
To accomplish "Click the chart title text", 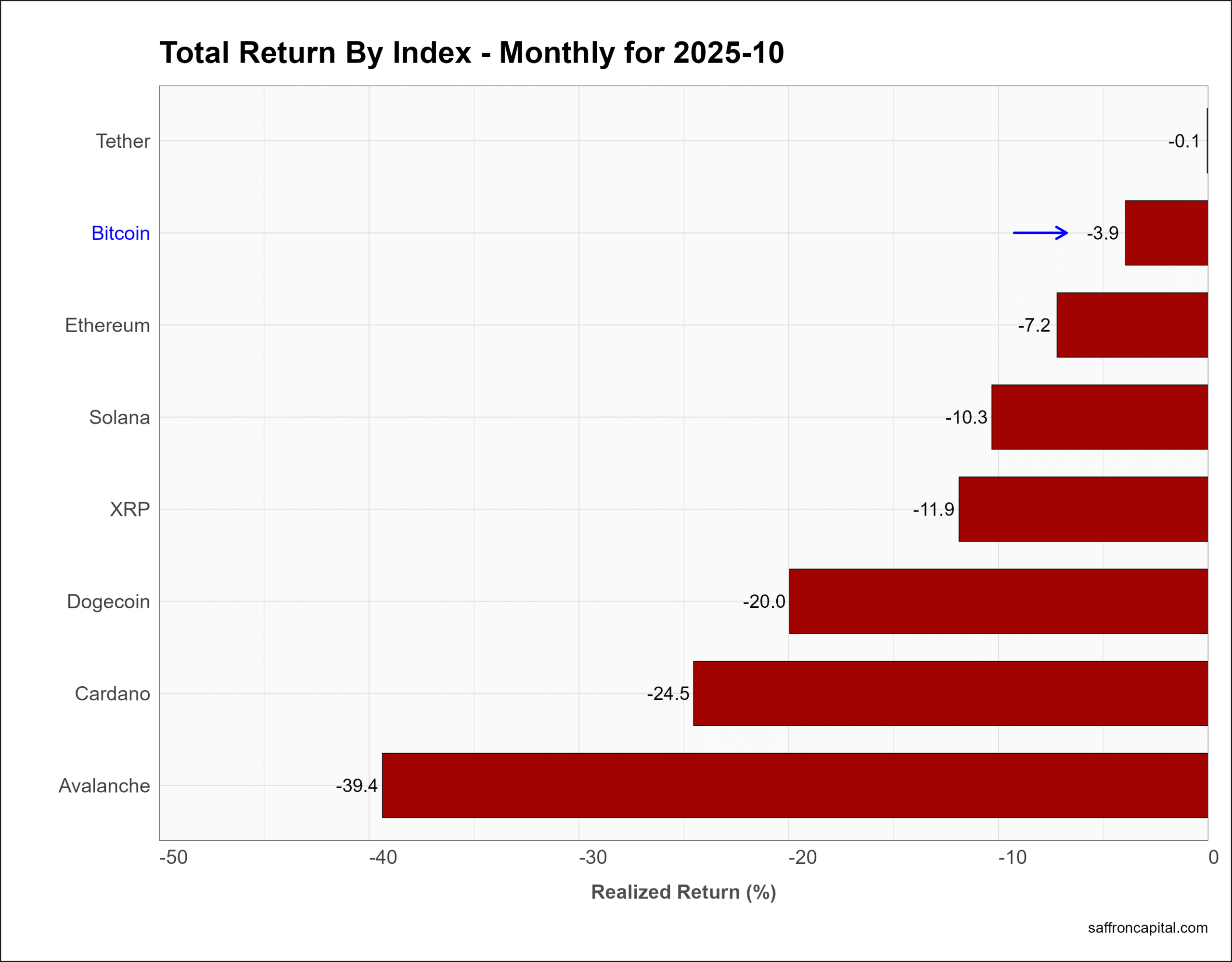I will [472, 52].
